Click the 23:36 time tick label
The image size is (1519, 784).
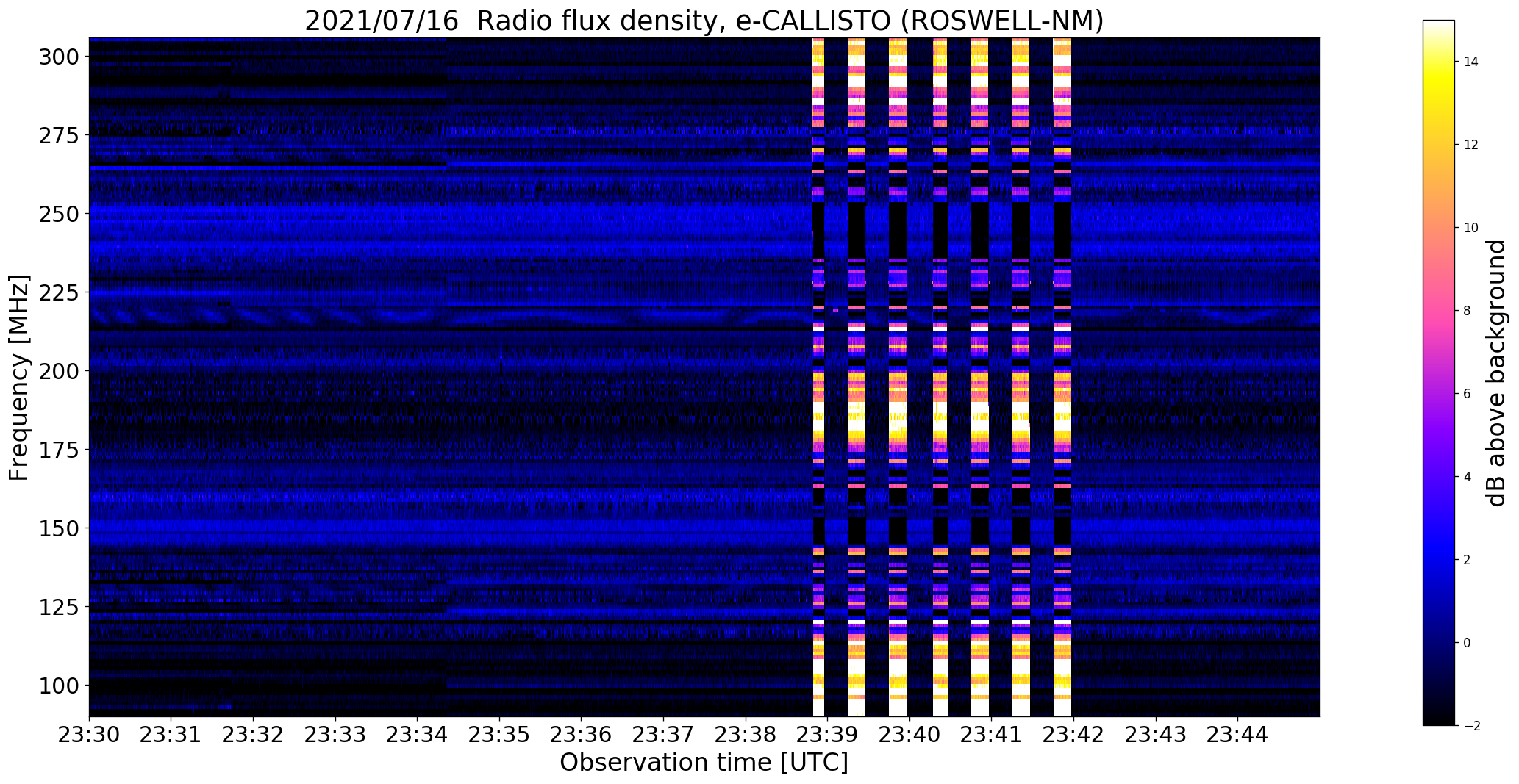tap(582, 735)
